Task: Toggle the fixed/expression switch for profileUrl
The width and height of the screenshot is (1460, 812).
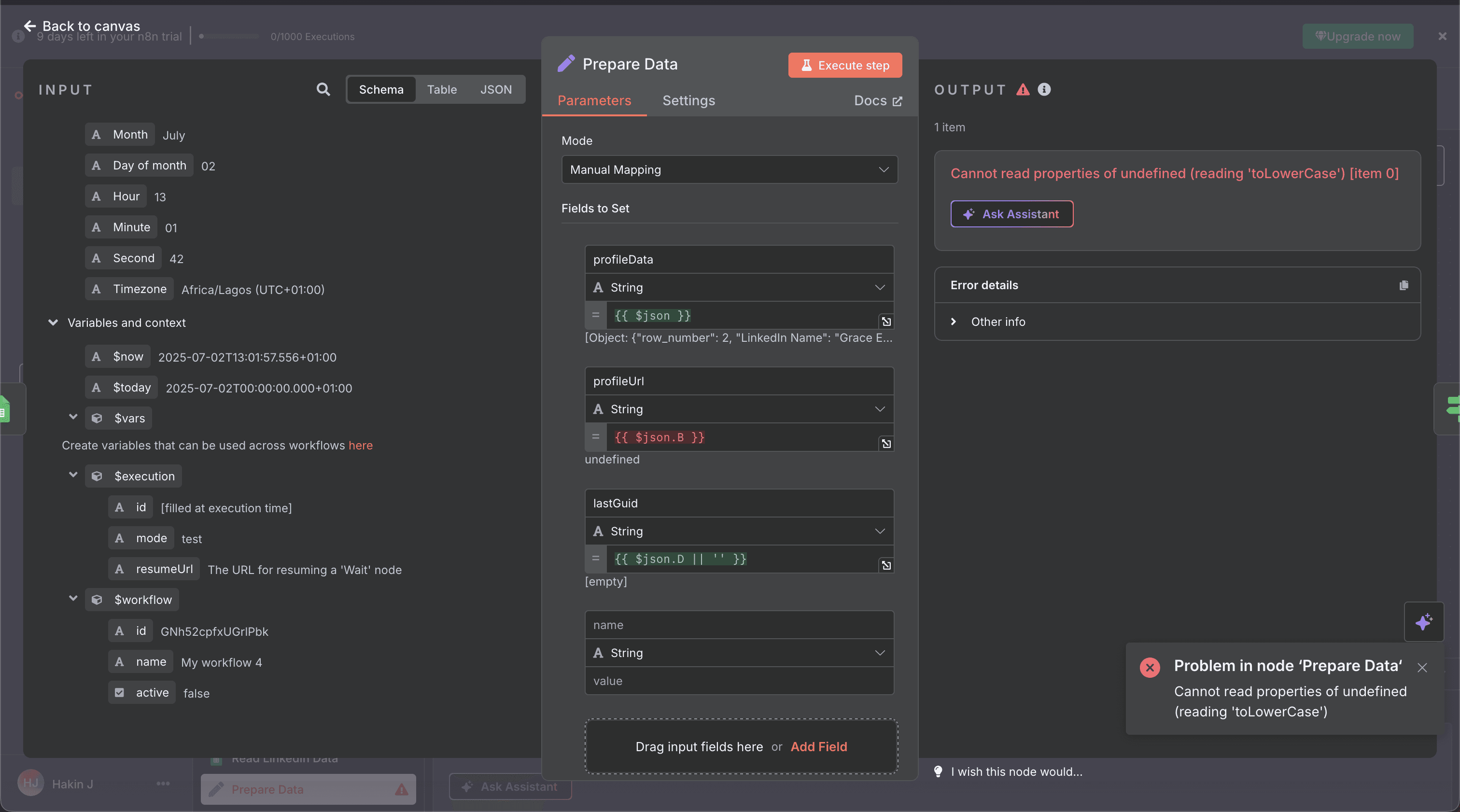Action: point(595,437)
